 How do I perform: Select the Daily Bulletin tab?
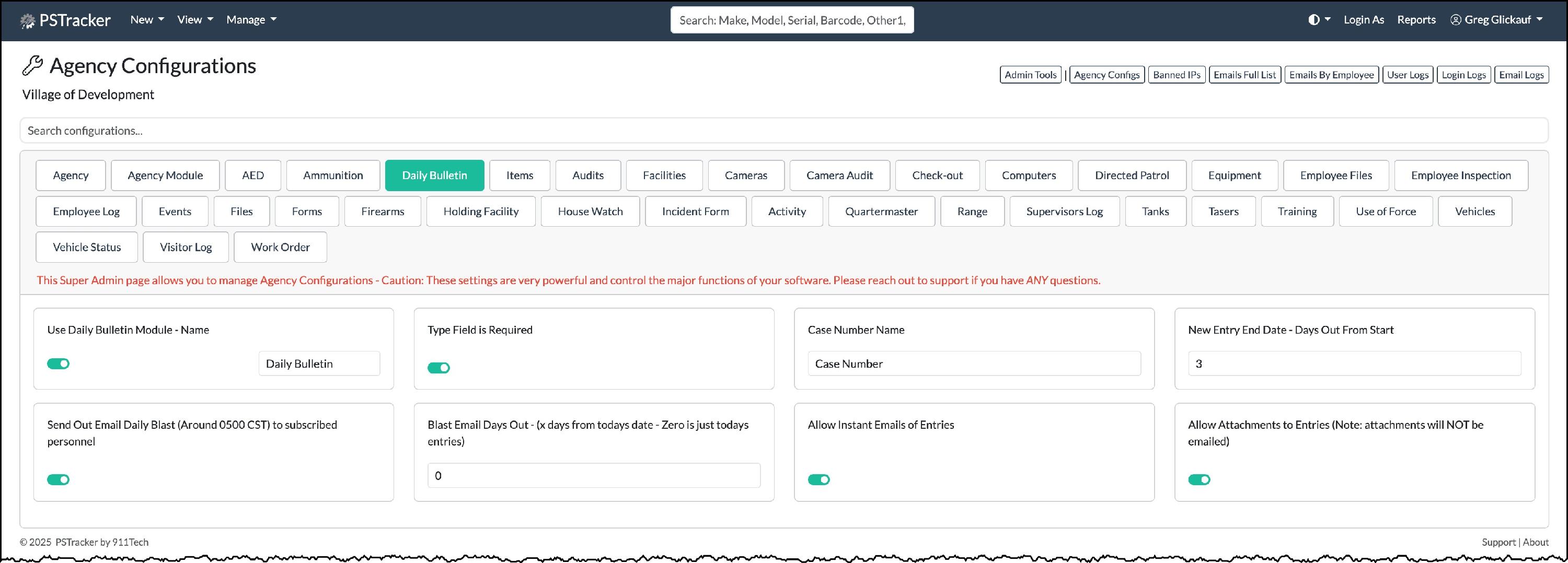point(435,175)
